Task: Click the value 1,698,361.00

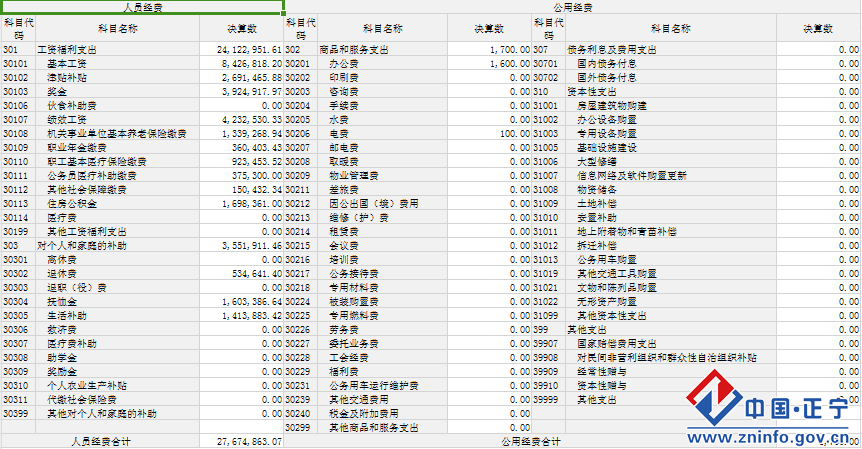Action: (241, 204)
